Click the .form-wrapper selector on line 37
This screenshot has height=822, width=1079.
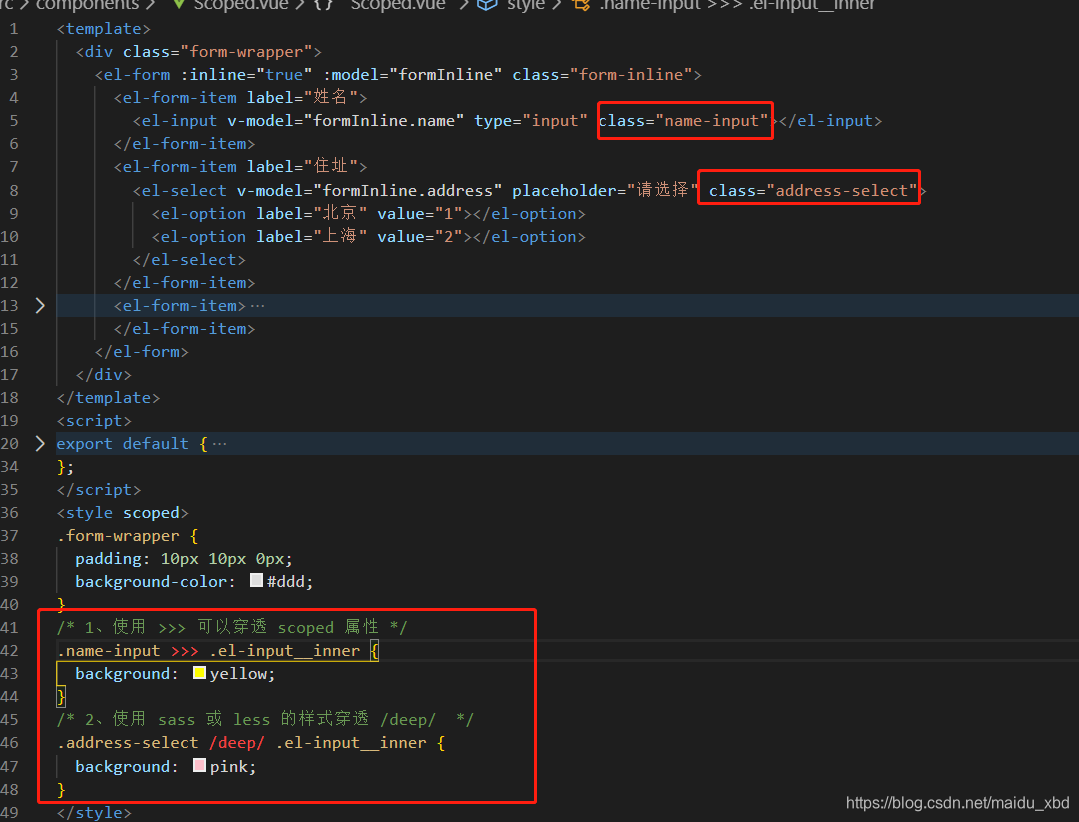(x=118, y=535)
